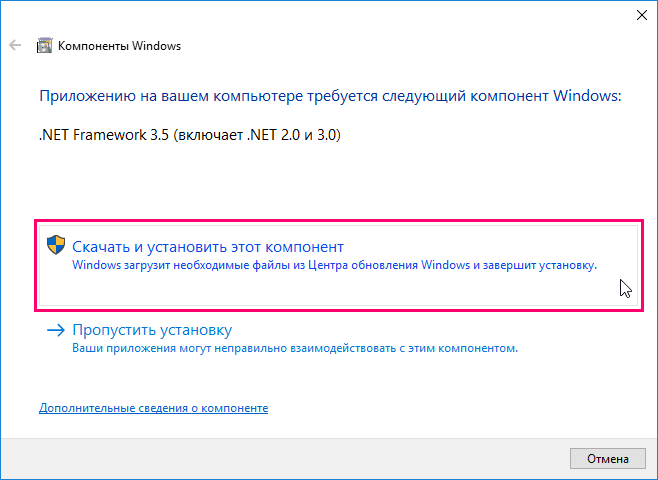Click the "Отмена" button
This screenshot has height=480, width=658.
coord(608,459)
